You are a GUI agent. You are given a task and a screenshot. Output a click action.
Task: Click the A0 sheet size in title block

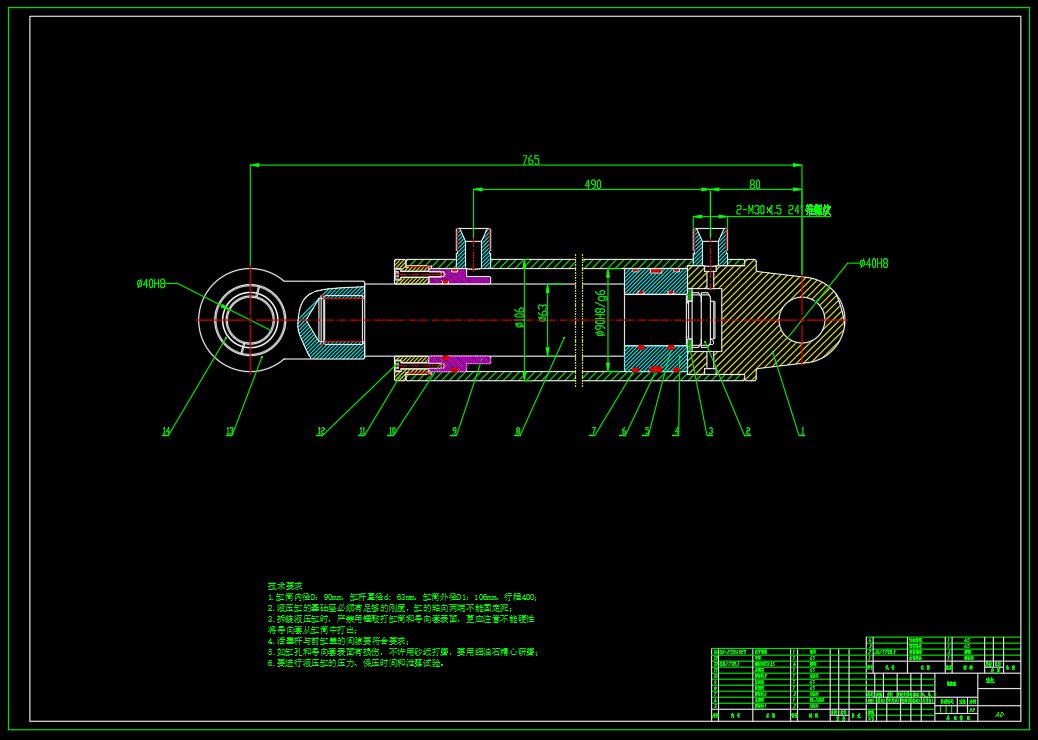point(999,715)
